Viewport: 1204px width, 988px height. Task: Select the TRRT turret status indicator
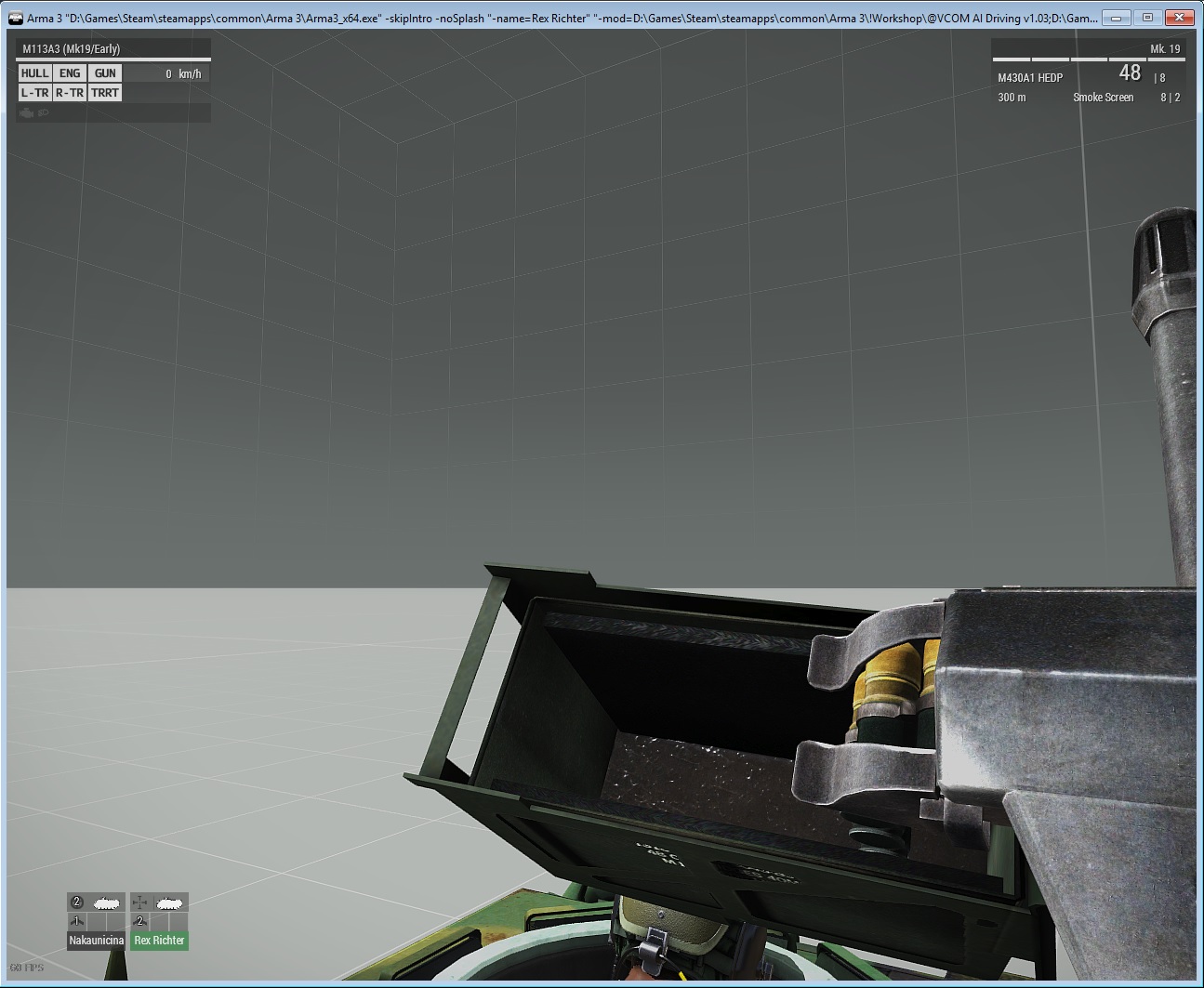(x=105, y=93)
